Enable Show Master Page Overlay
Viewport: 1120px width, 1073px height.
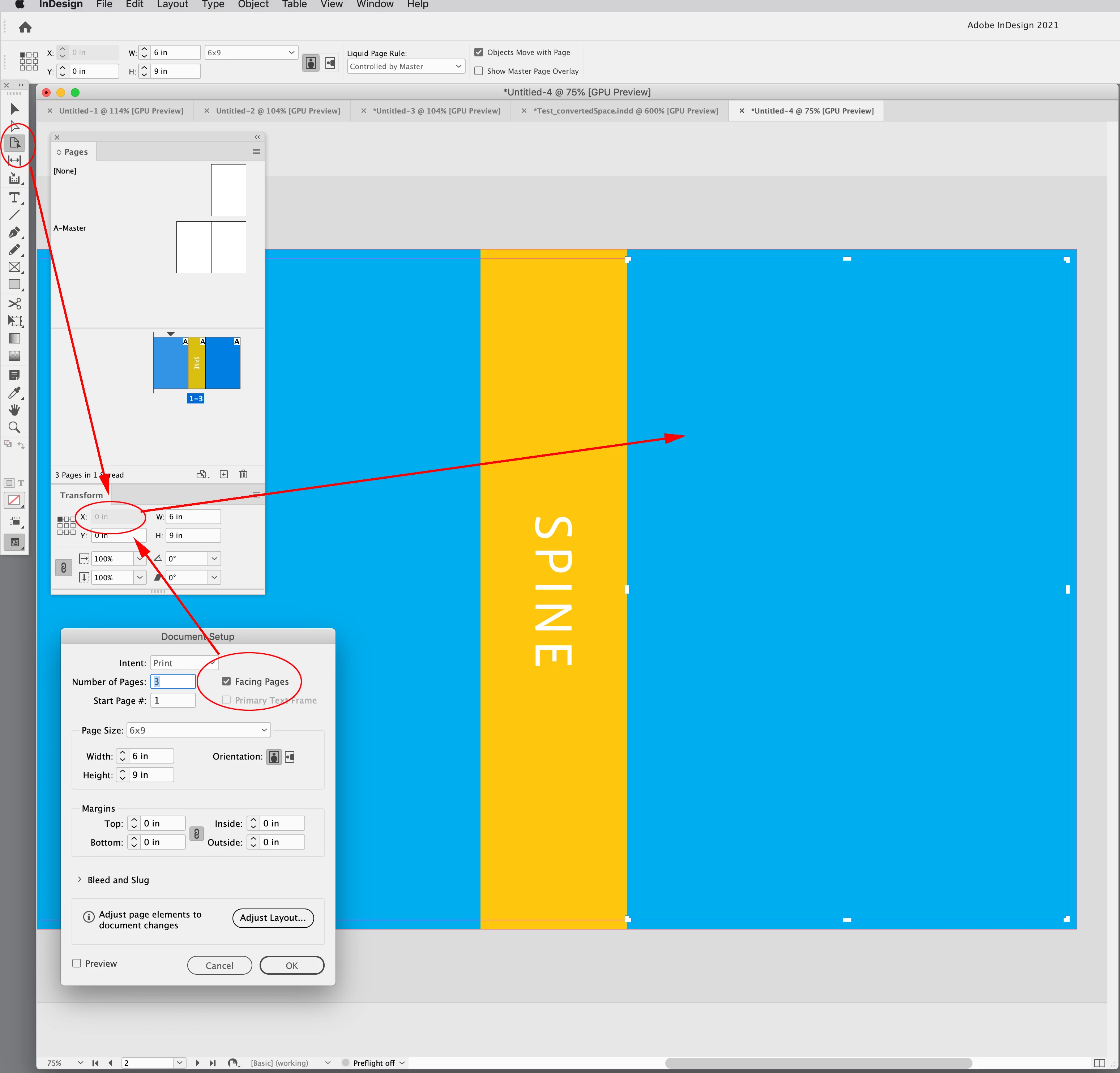479,71
